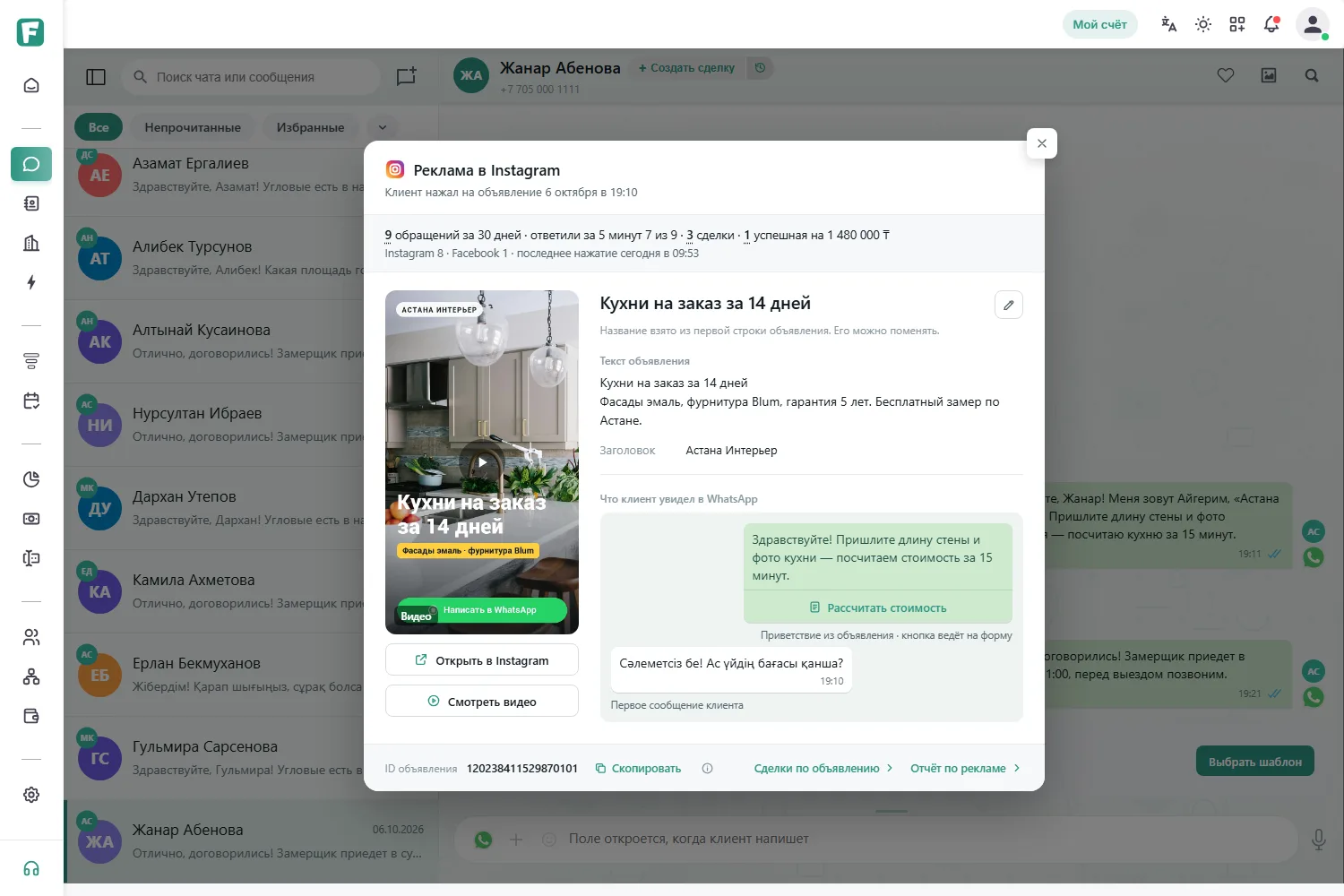Click the Открыть в Instagram button
This screenshot has height=896, width=1344.
[x=482, y=660]
